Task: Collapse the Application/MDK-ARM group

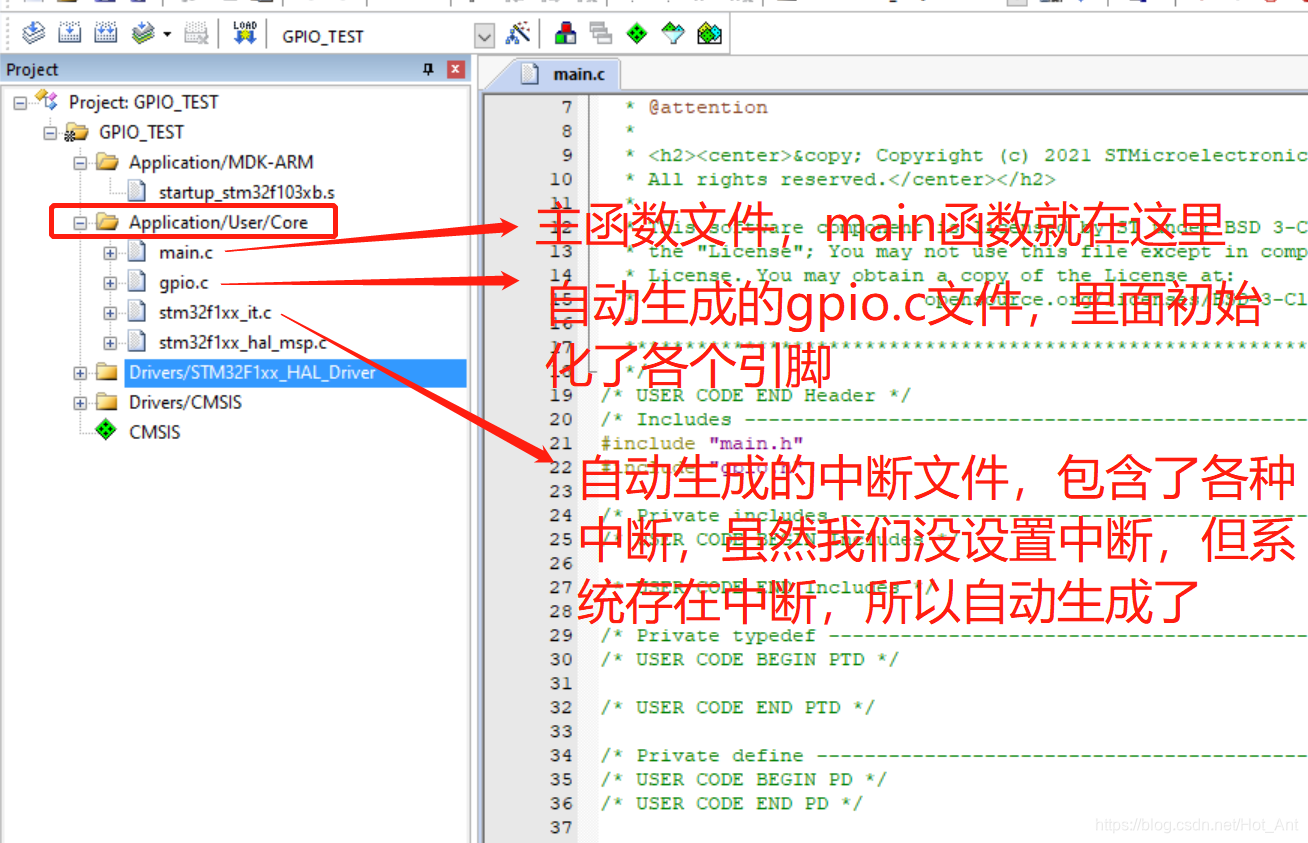Action: (80, 162)
